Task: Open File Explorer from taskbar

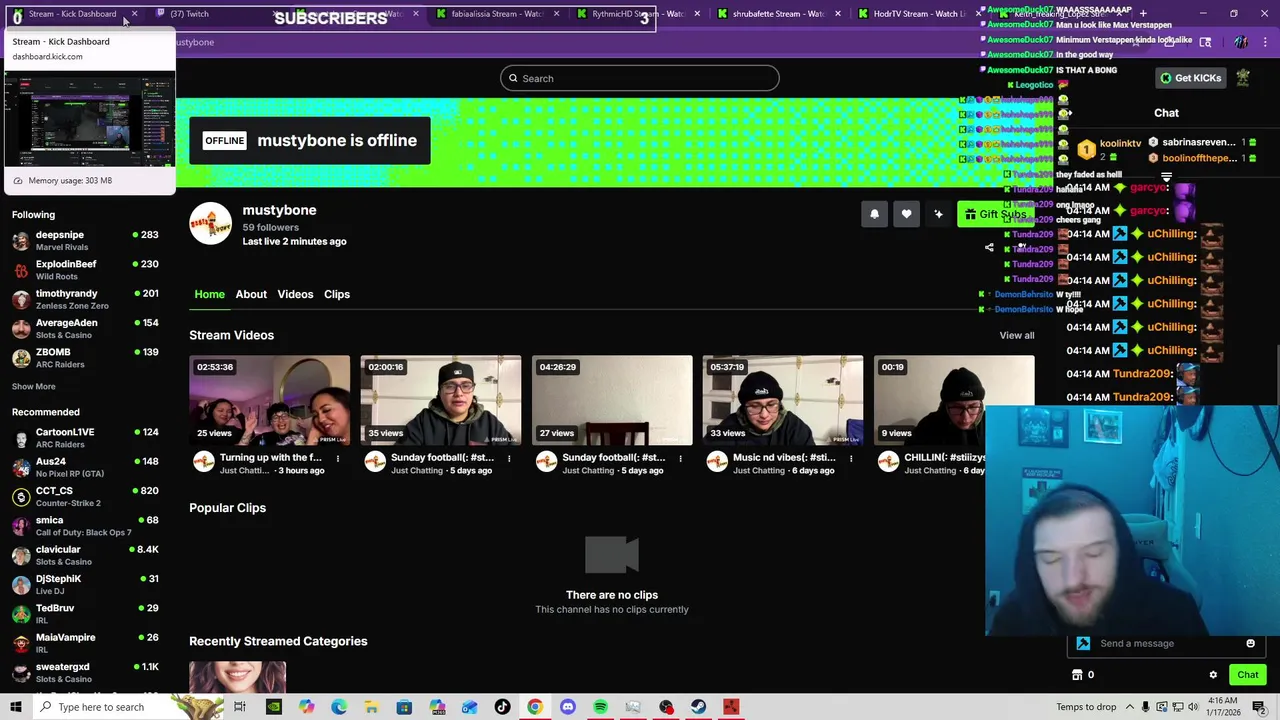Action: (x=371, y=707)
